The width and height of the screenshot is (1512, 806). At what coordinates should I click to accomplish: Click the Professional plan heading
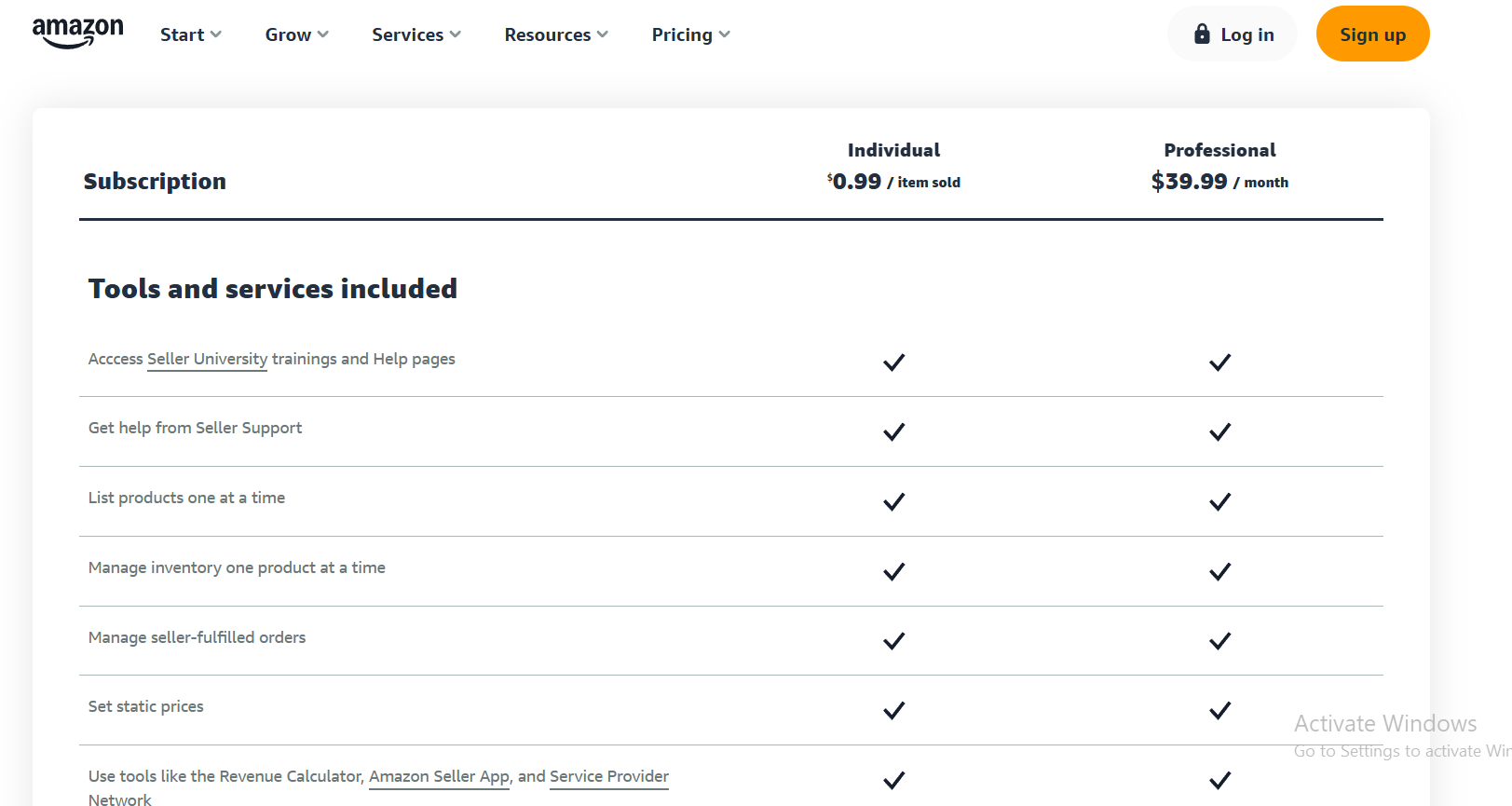[1220, 150]
